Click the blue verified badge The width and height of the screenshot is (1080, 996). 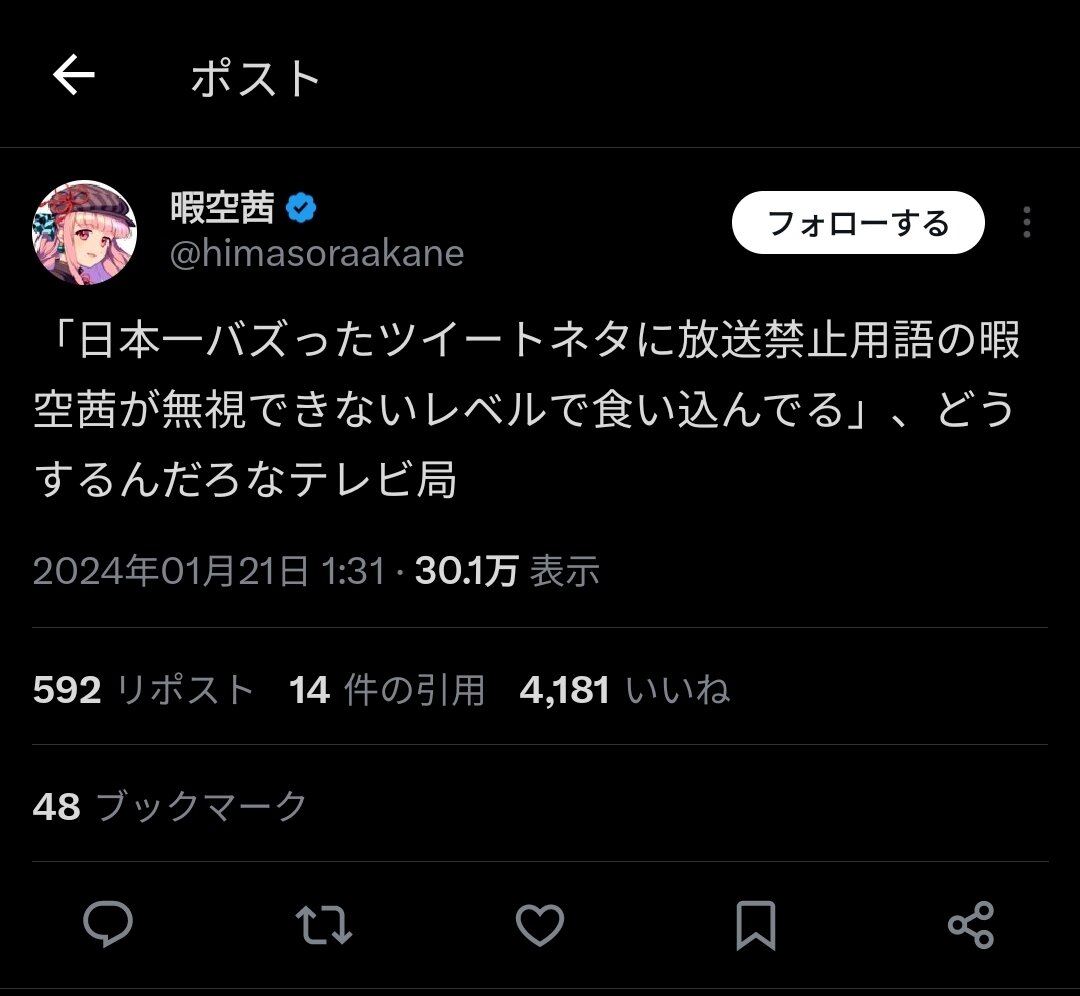(301, 208)
